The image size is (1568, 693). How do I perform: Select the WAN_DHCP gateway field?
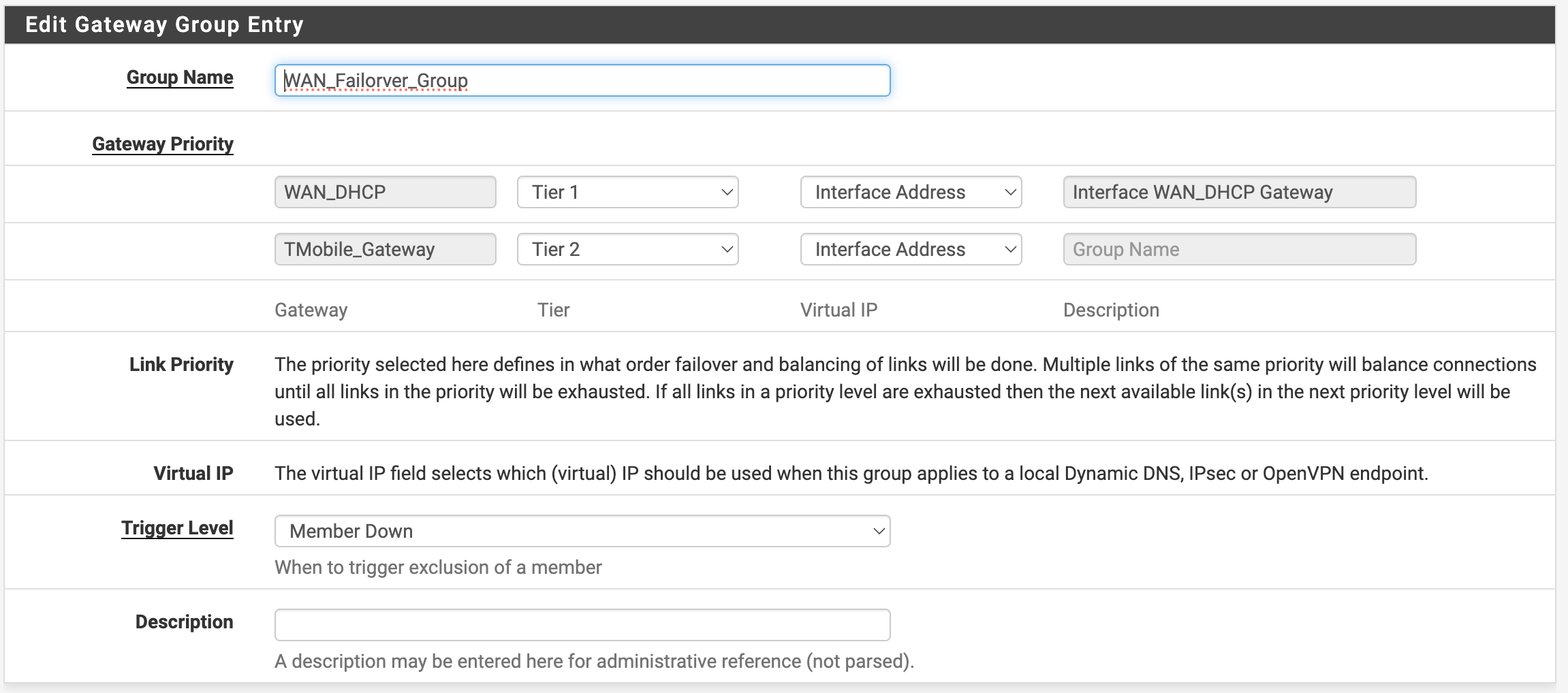[x=385, y=192]
